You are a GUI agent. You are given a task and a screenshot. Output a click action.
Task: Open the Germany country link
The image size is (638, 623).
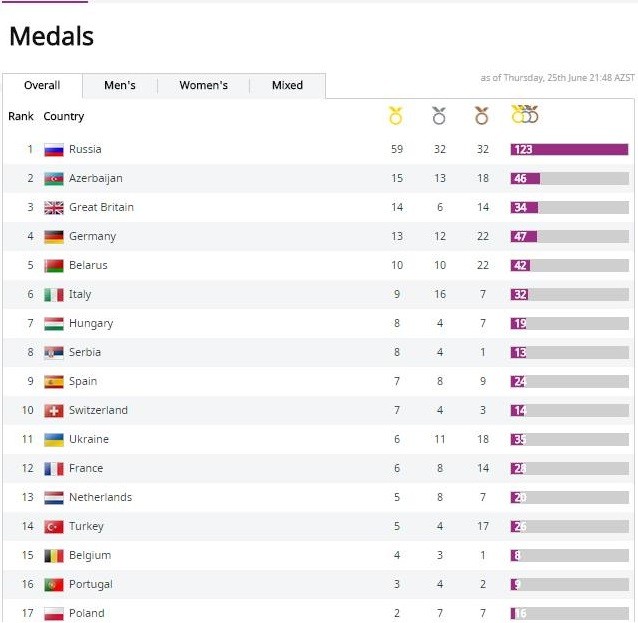(x=92, y=237)
